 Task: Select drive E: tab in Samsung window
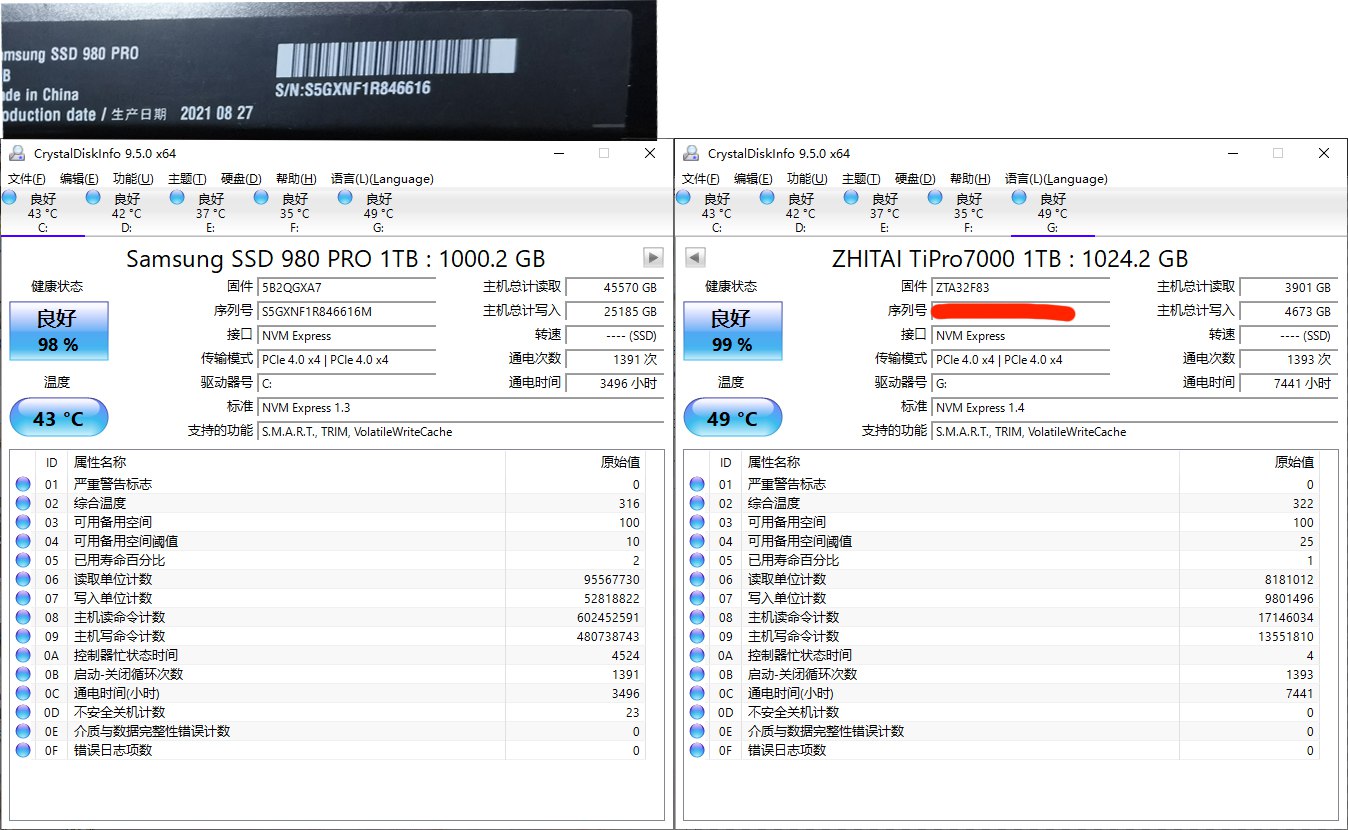(x=210, y=212)
